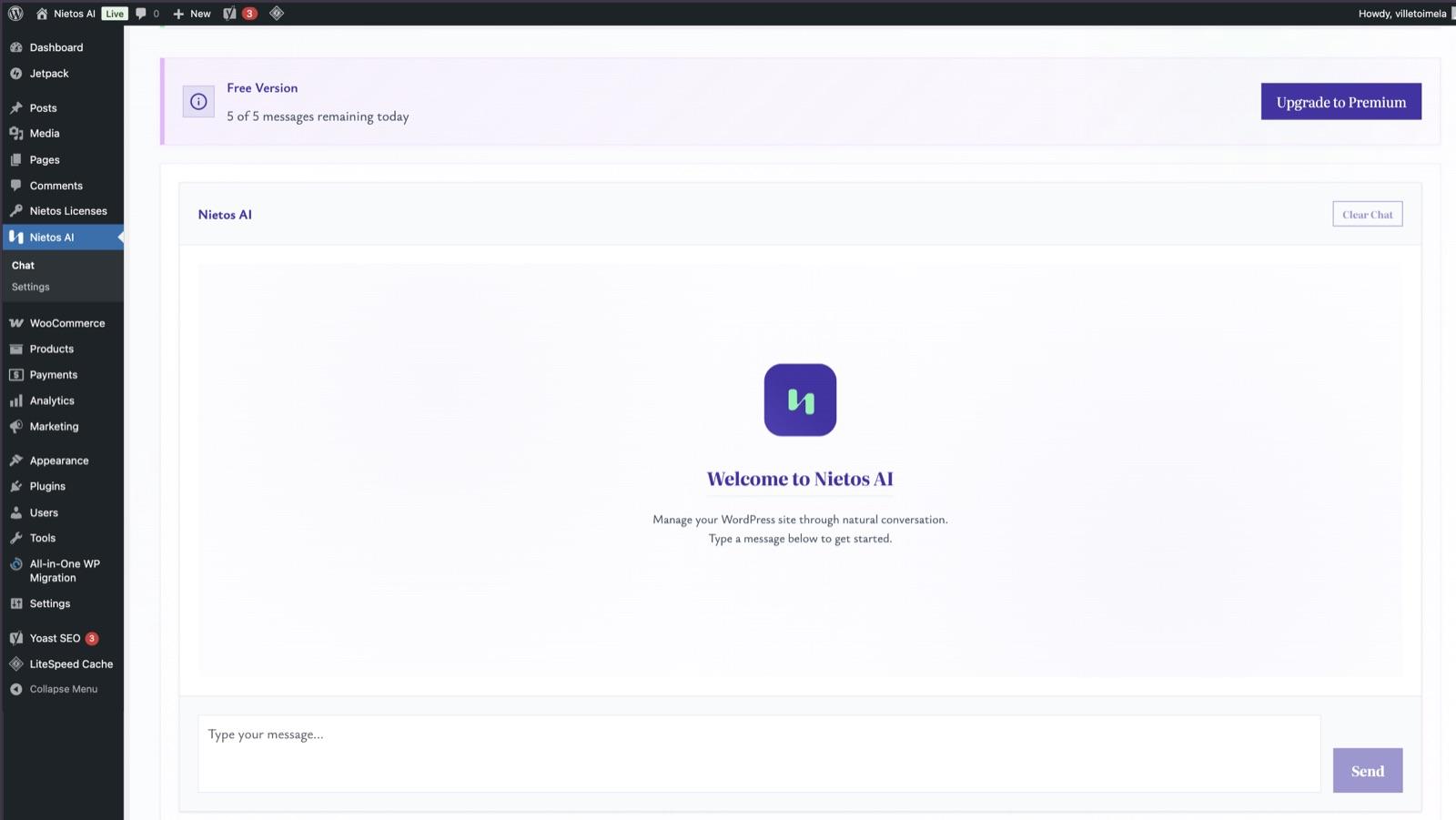This screenshot has height=820, width=1456.
Task: Click the Live status badge
Action: [x=115, y=14]
